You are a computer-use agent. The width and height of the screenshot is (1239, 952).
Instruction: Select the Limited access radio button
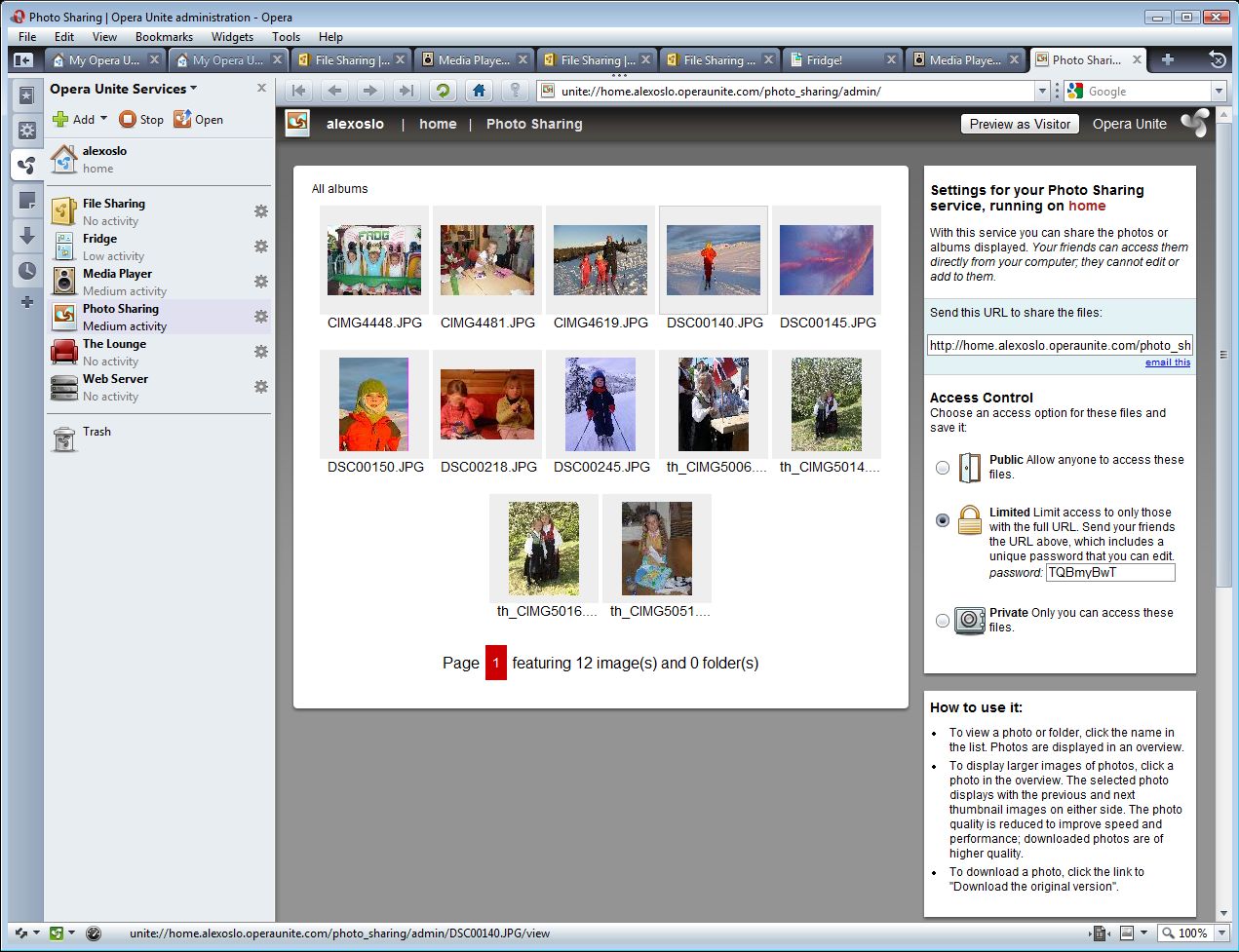tap(943, 520)
